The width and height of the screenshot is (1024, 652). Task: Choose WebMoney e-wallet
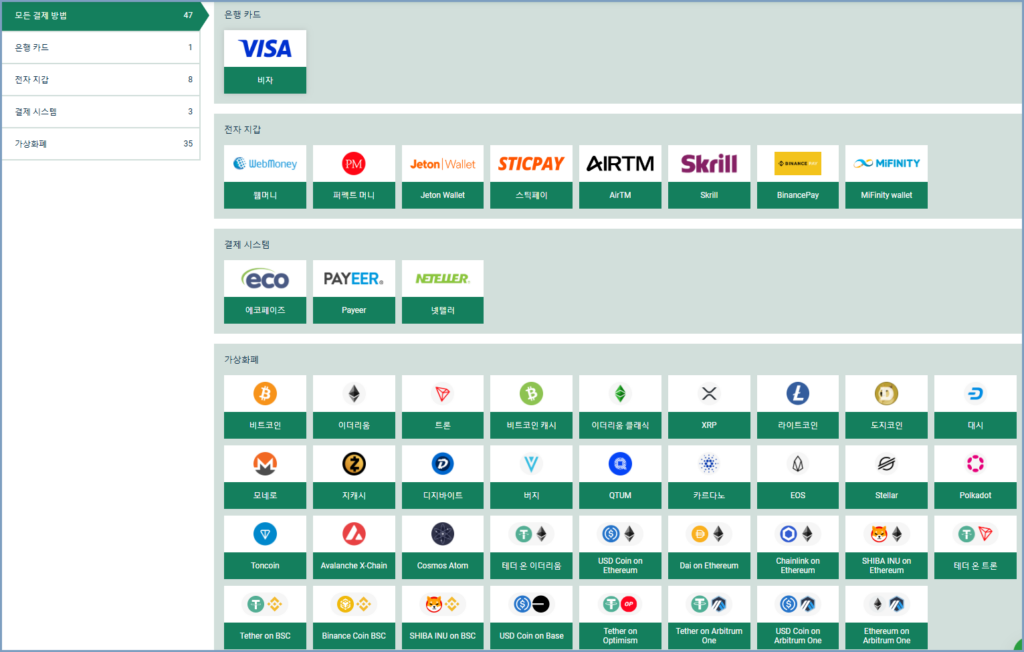[x=264, y=176]
